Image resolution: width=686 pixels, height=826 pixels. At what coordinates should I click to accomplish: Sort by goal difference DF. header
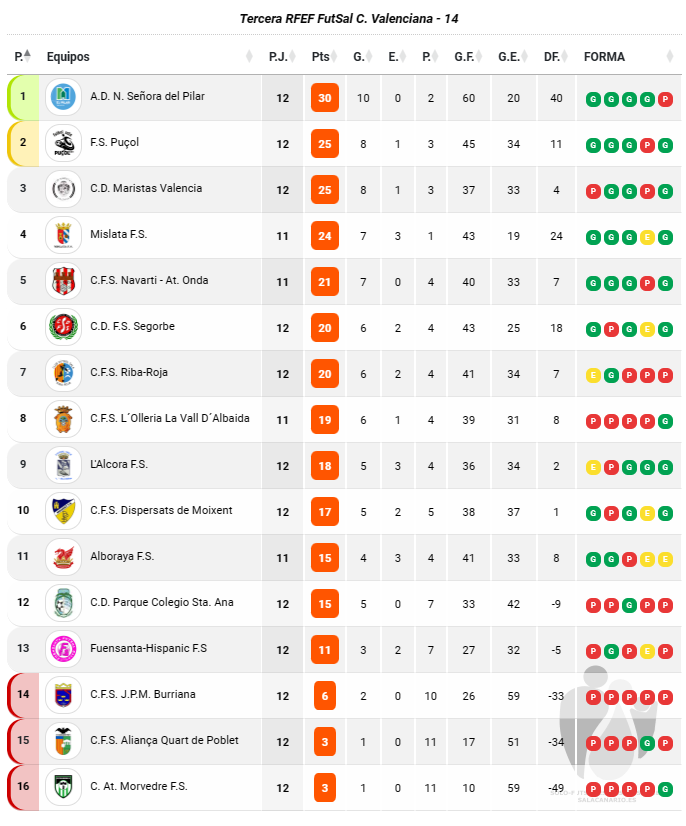(552, 56)
